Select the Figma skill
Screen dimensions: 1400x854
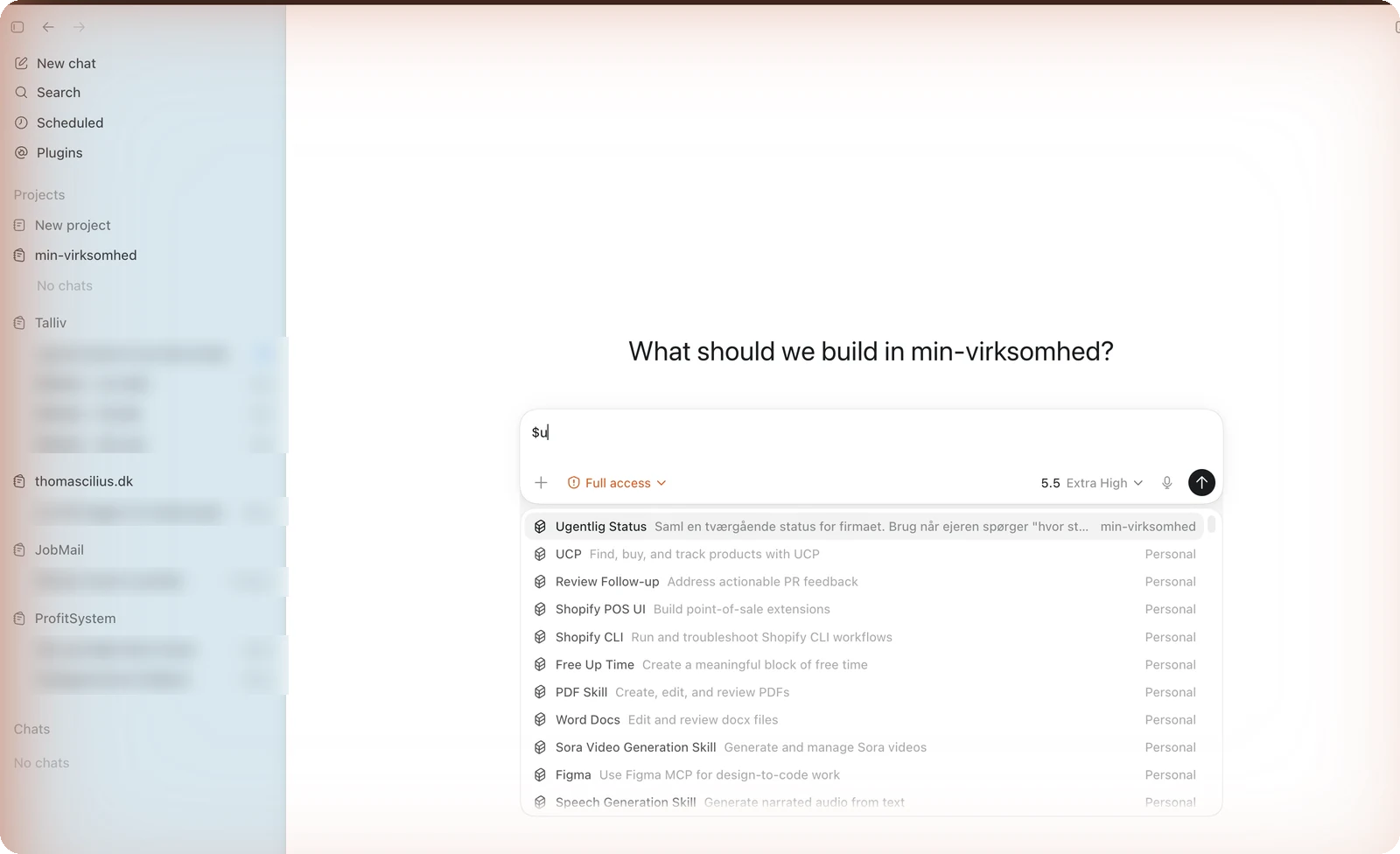pos(864,774)
